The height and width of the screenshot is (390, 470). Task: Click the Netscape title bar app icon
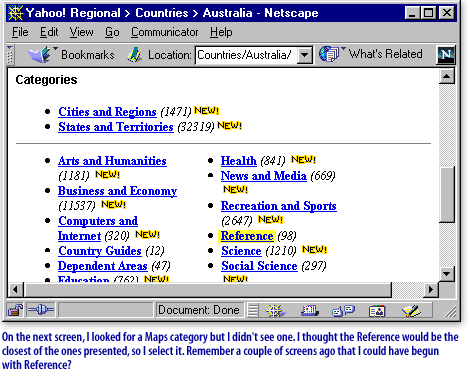pyautogui.click(x=15, y=13)
